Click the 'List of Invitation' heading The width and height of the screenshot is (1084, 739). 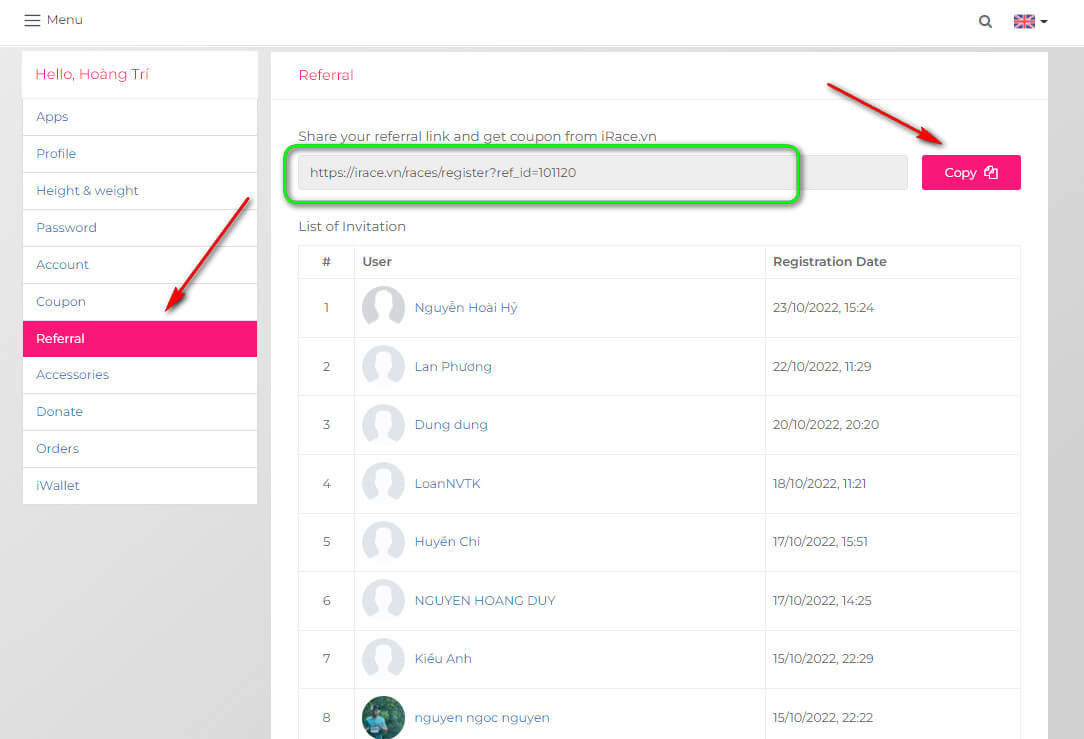point(352,226)
